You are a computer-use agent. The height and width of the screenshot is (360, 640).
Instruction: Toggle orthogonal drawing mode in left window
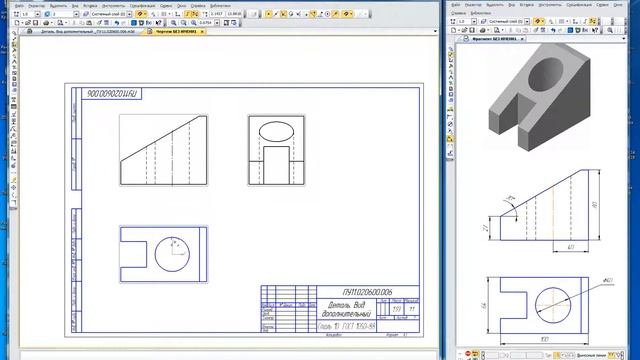point(187,14)
